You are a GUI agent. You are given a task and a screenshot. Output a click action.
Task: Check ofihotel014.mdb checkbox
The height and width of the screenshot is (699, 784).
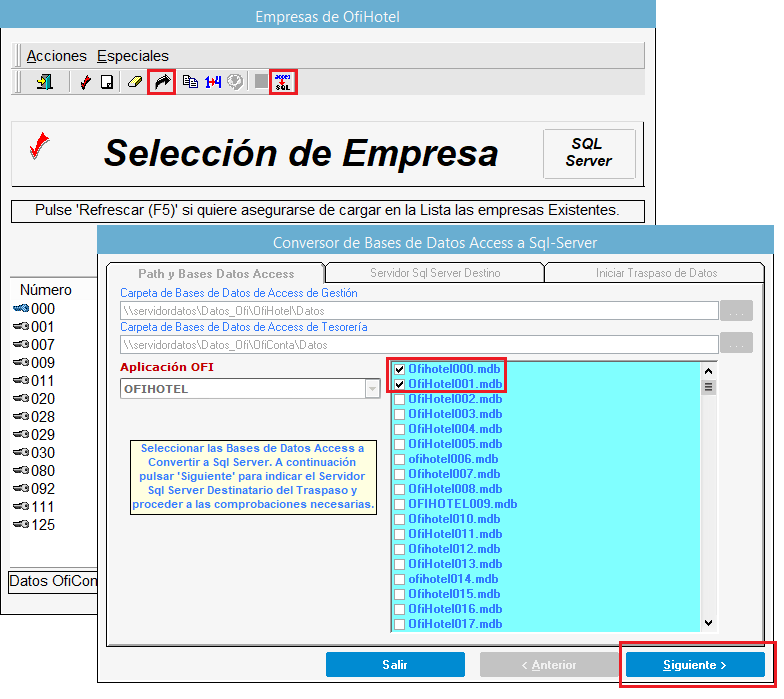tap(400, 580)
